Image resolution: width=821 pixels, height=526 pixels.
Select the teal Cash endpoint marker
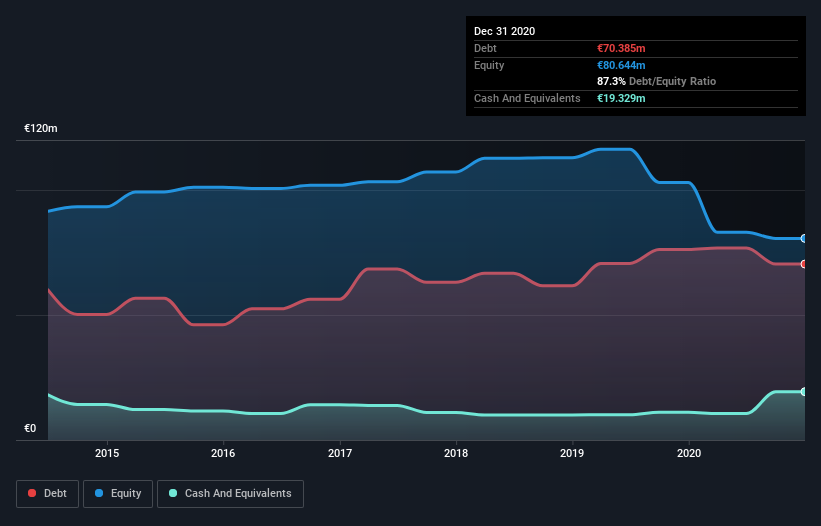click(x=804, y=391)
